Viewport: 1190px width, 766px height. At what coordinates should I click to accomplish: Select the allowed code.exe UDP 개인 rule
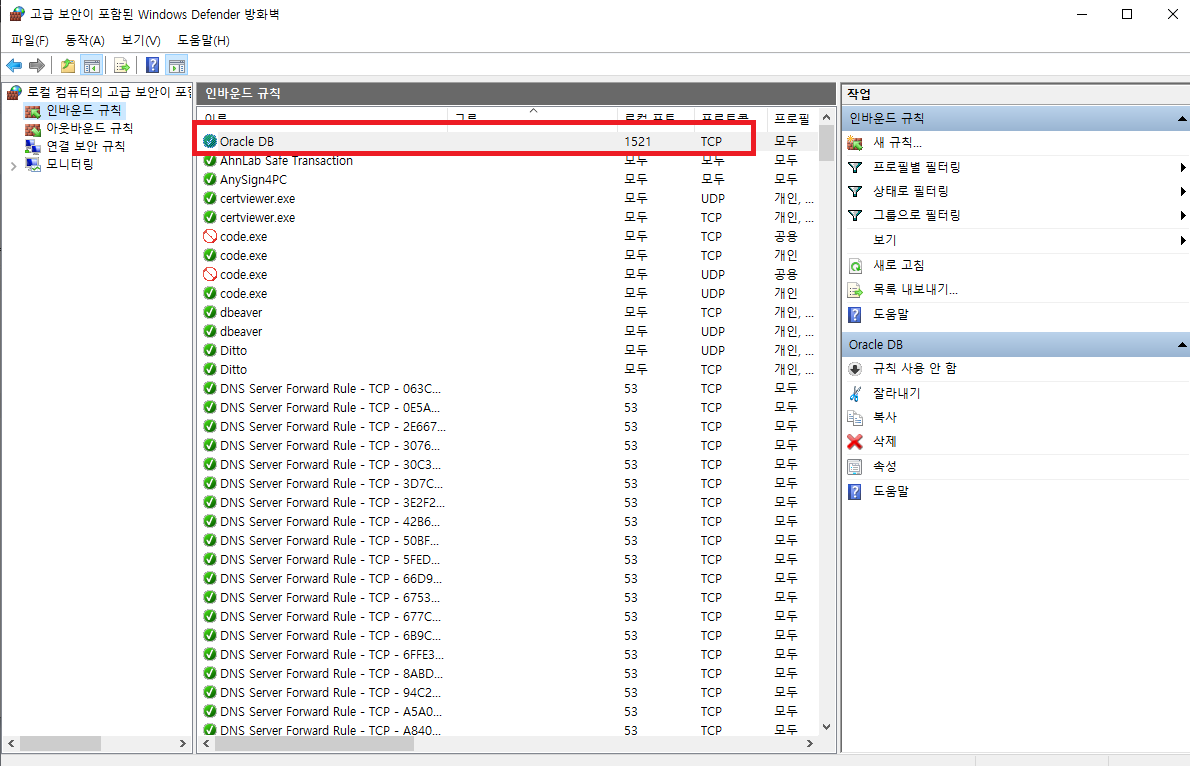(507, 293)
